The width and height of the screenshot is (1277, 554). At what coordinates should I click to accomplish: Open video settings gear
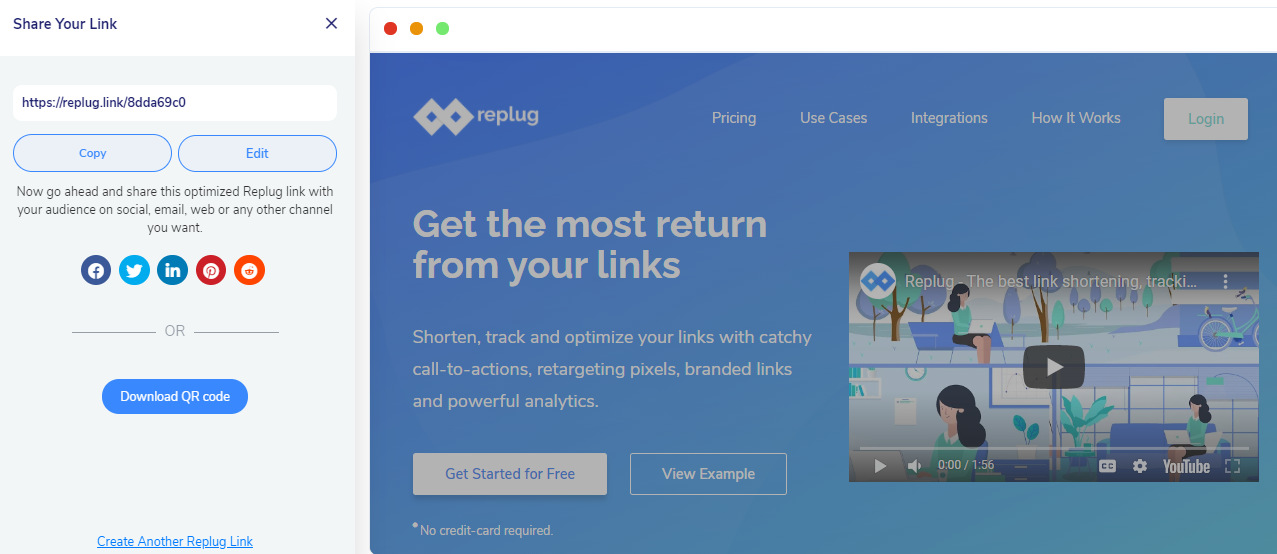coord(1140,466)
